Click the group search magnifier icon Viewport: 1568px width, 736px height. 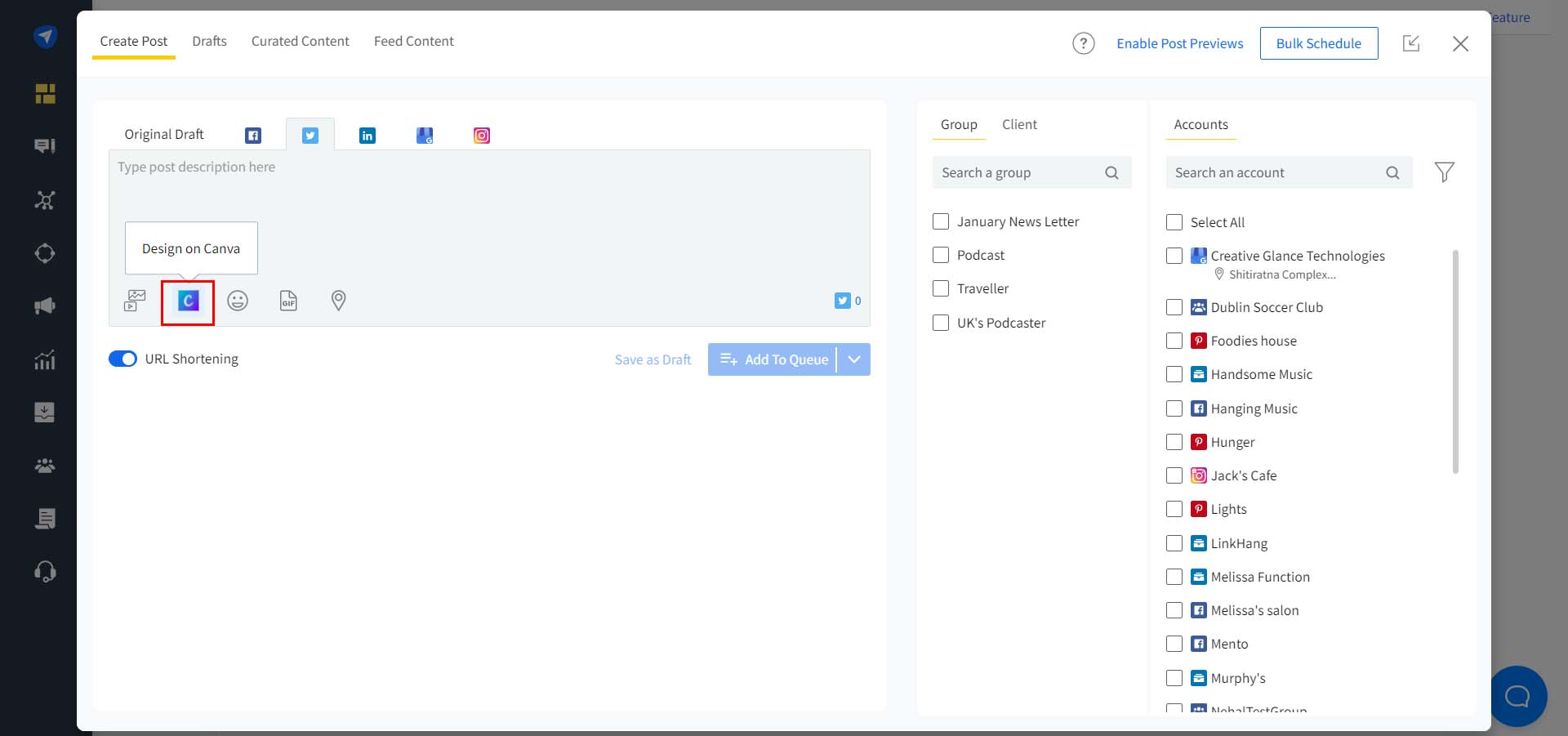point(1111,172)
